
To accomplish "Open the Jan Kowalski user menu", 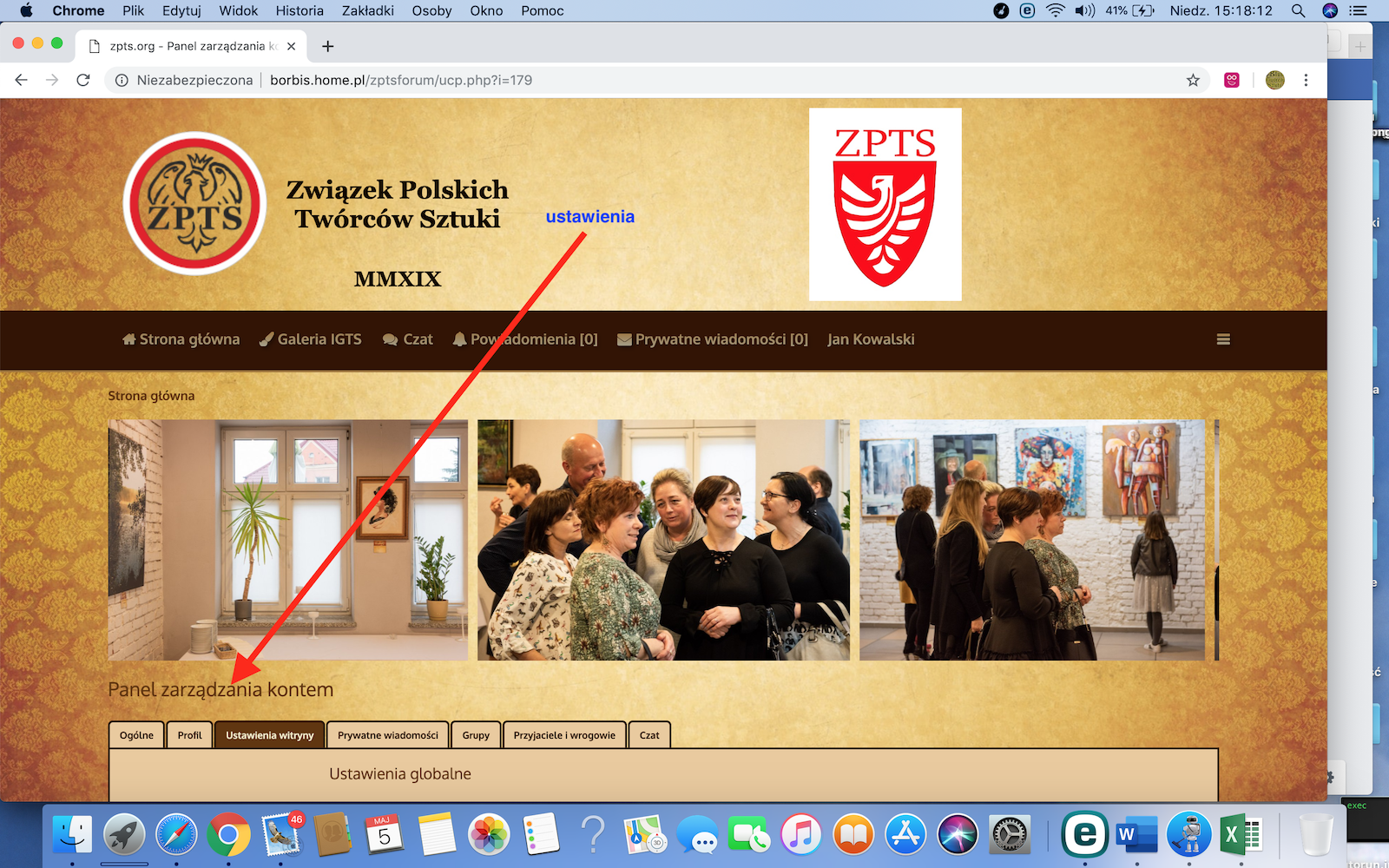I will [x=871, y=339].
